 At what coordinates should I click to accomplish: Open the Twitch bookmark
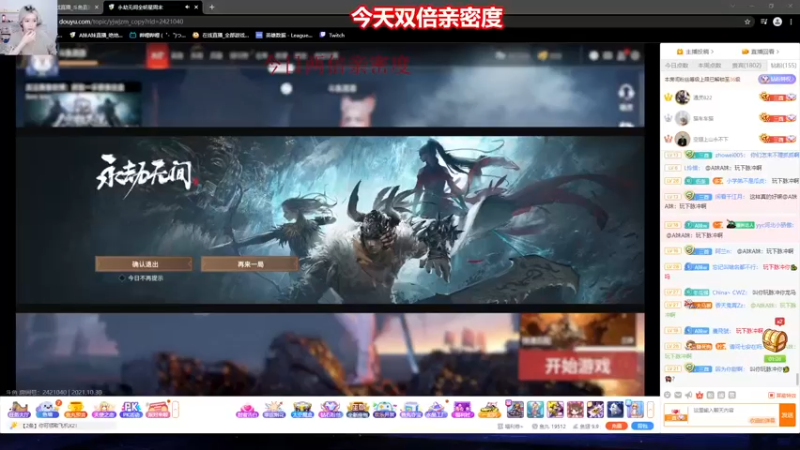point(332,35)
